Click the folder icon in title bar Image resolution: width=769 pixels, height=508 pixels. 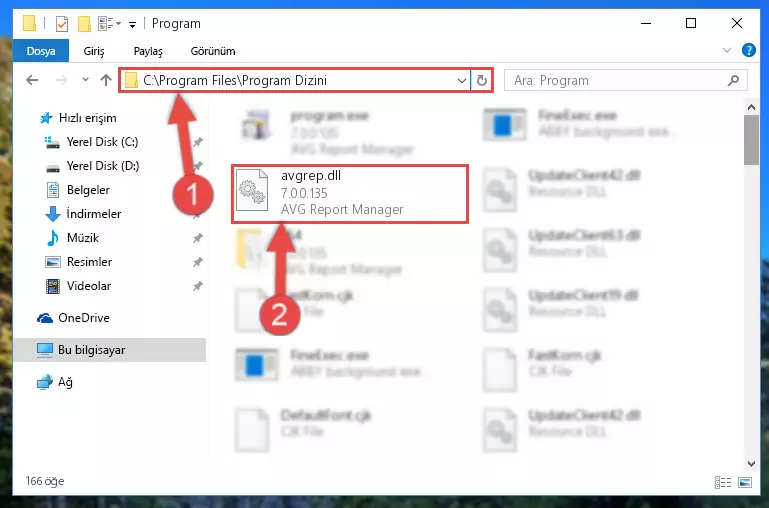(x=29, y=23)
